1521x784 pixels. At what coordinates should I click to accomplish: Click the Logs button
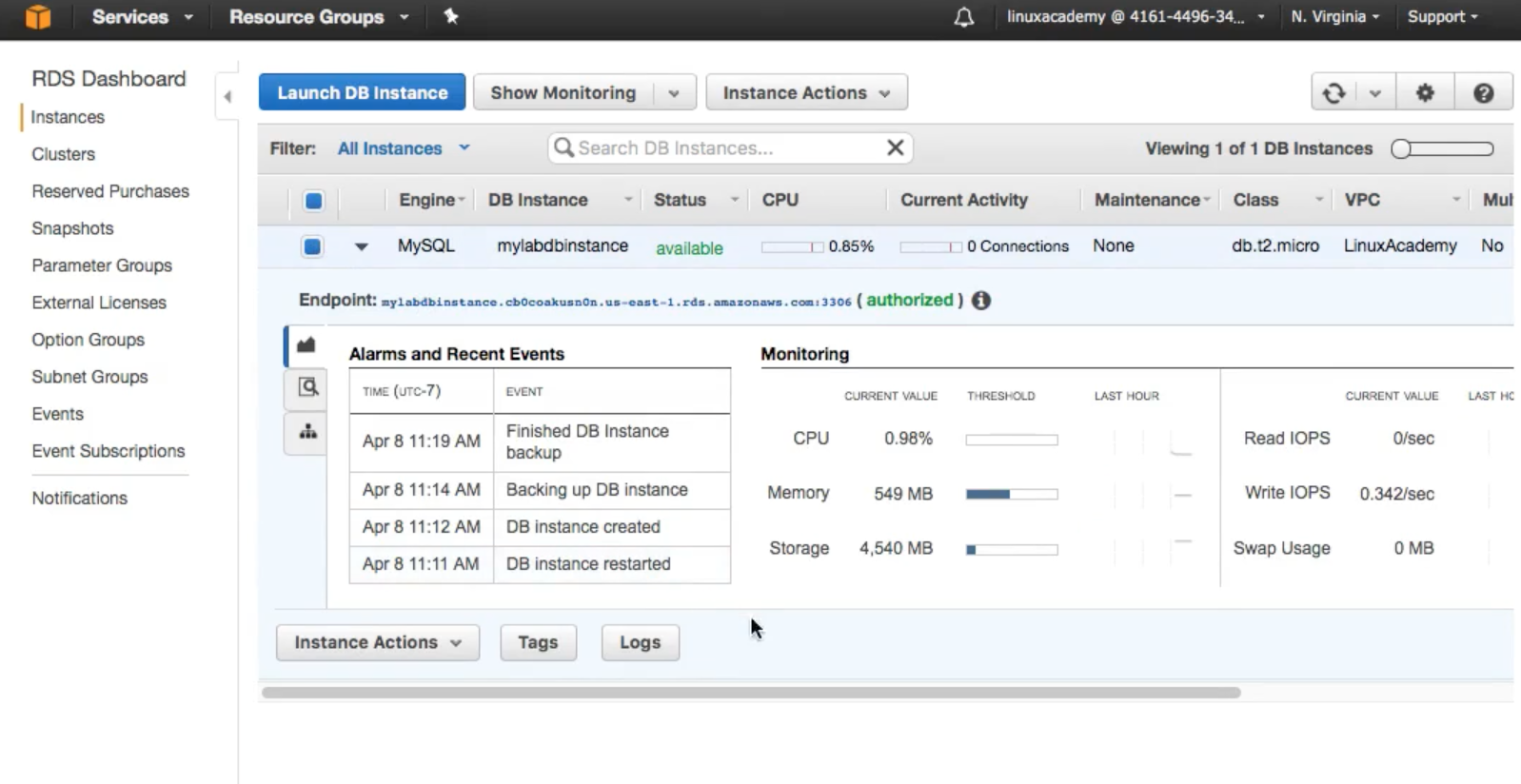point(640,642)
